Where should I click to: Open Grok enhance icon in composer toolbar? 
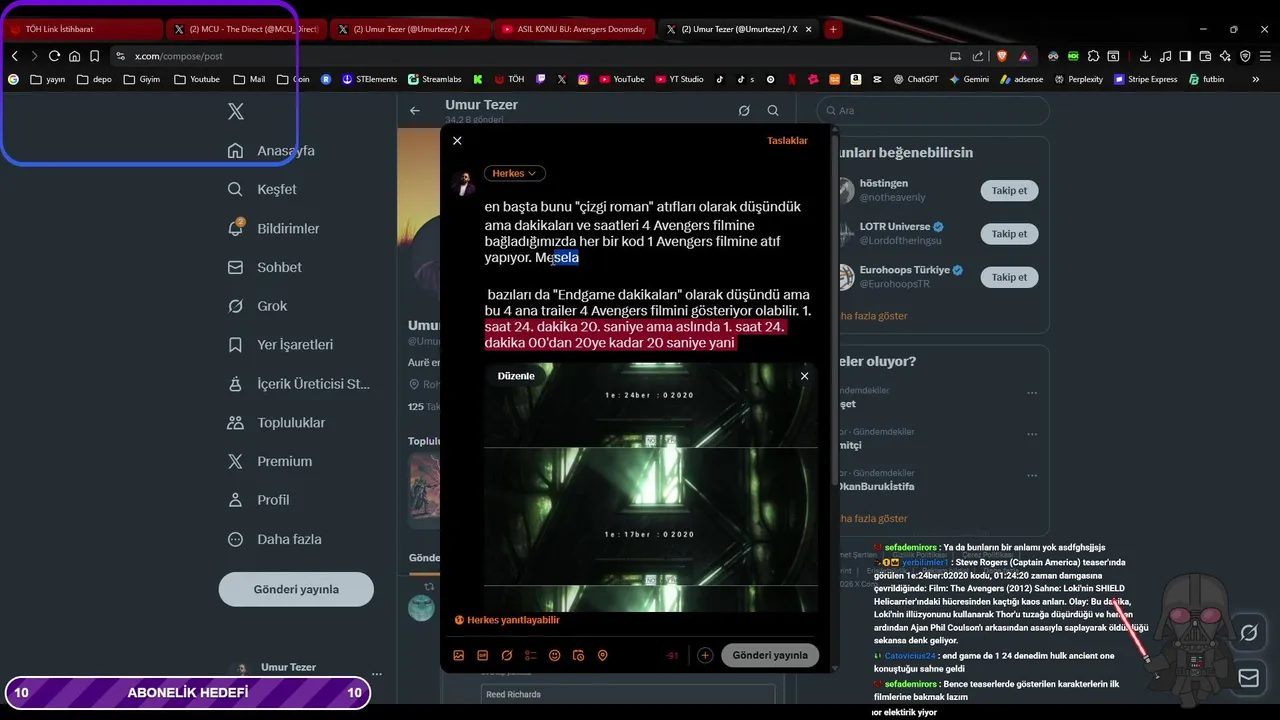pyautogui.click(x=507, y=655)
